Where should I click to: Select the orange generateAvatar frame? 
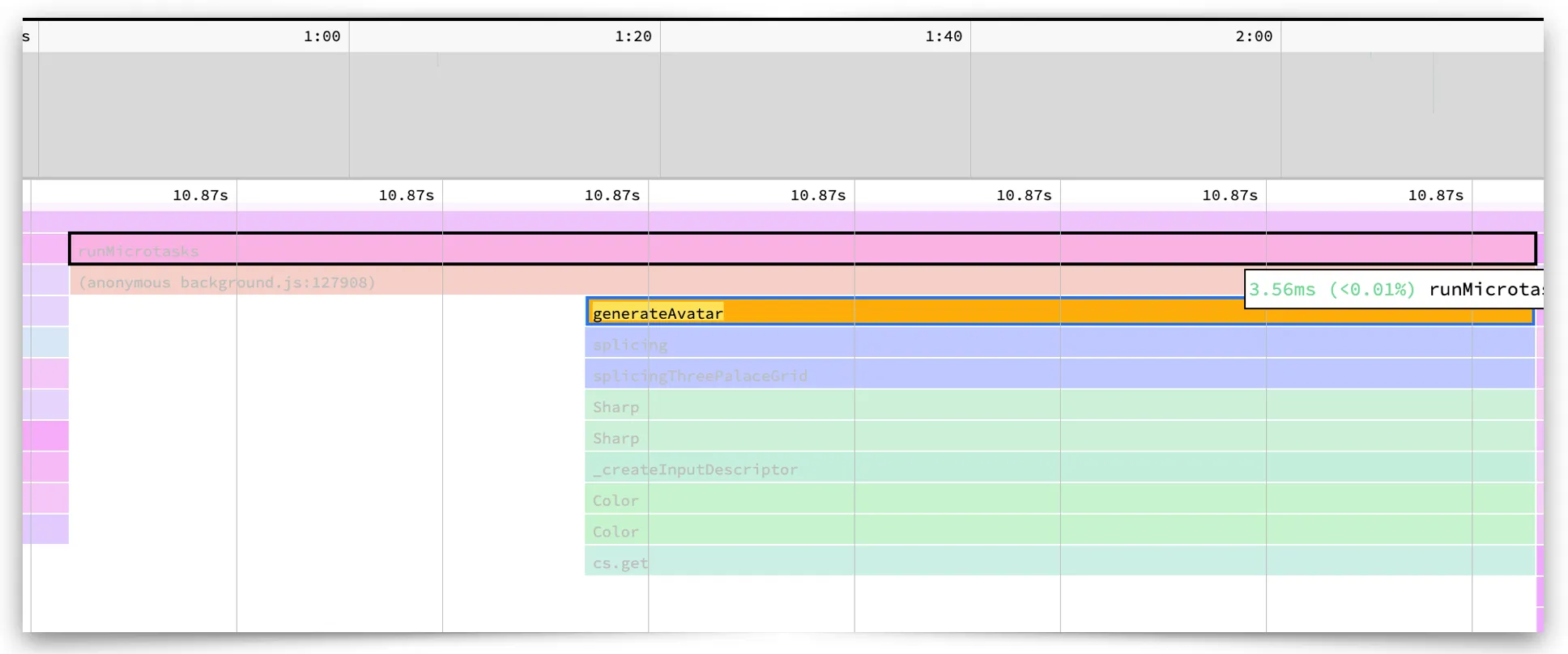click(x=972, y=312)
